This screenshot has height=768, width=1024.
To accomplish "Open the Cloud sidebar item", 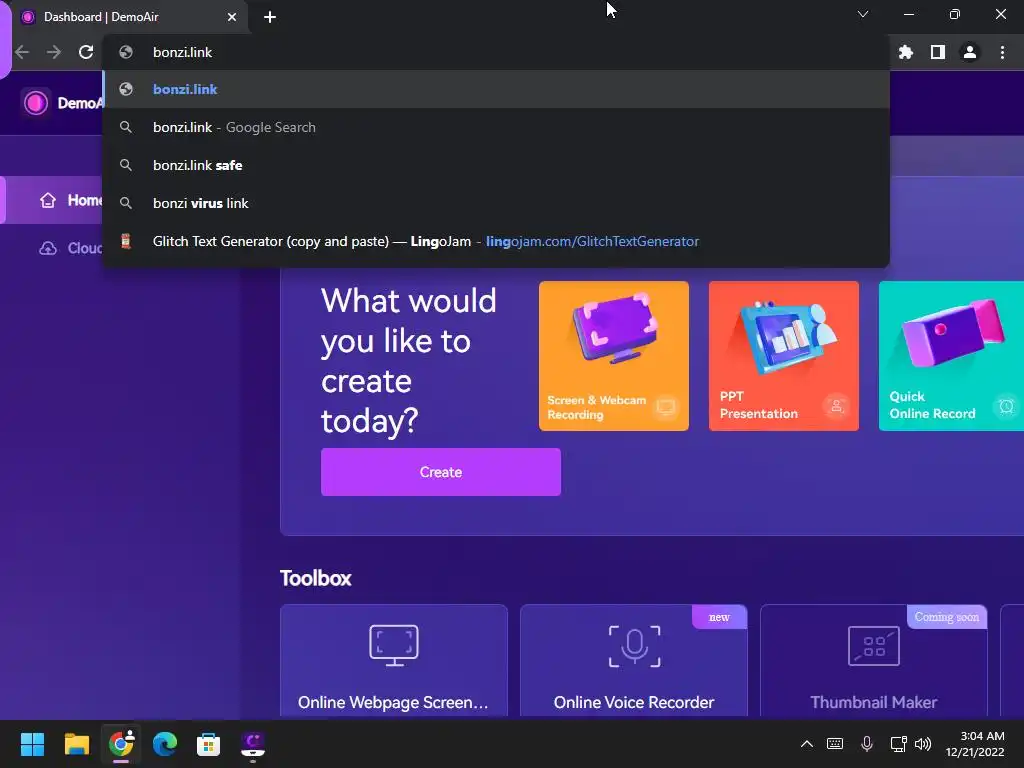I will click(x=71, y=248).
